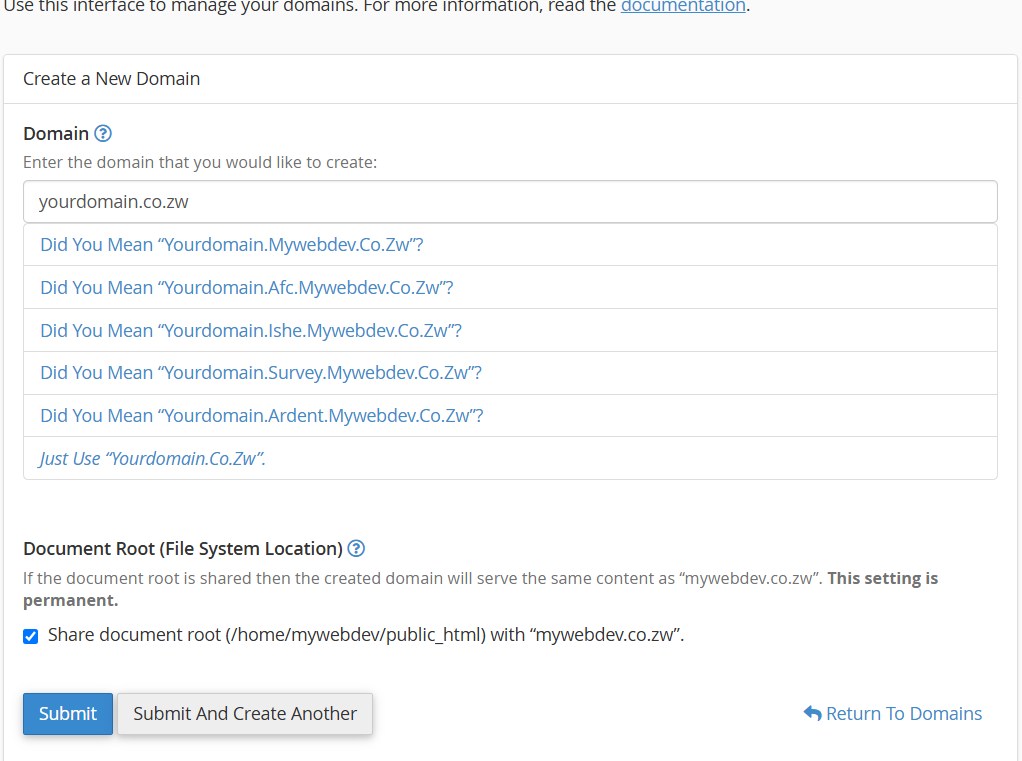
Task: Click the arrow icon before Return To Domains
Action: (812, 714)
